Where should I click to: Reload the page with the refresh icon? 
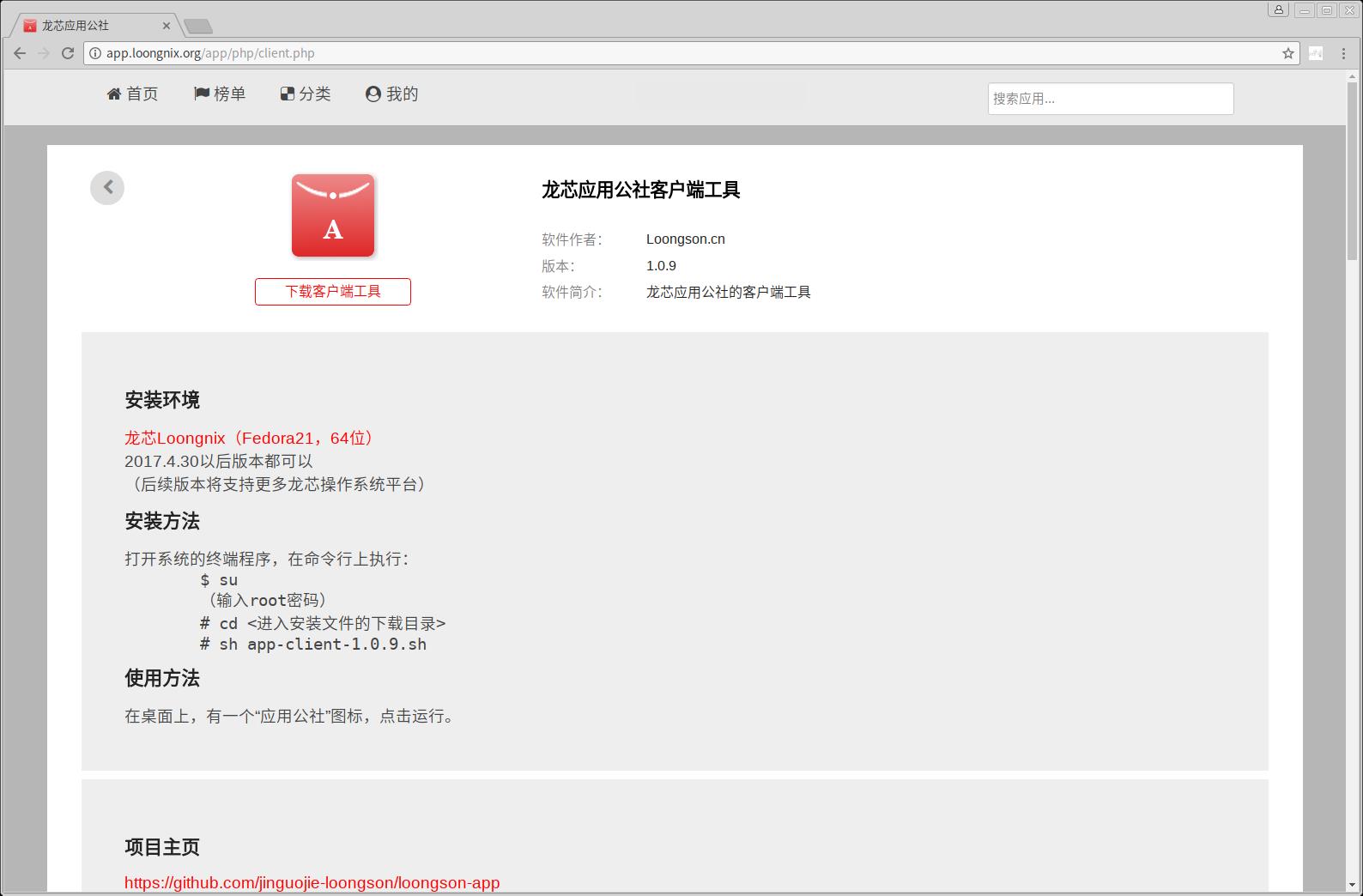(x=68, y=53)
